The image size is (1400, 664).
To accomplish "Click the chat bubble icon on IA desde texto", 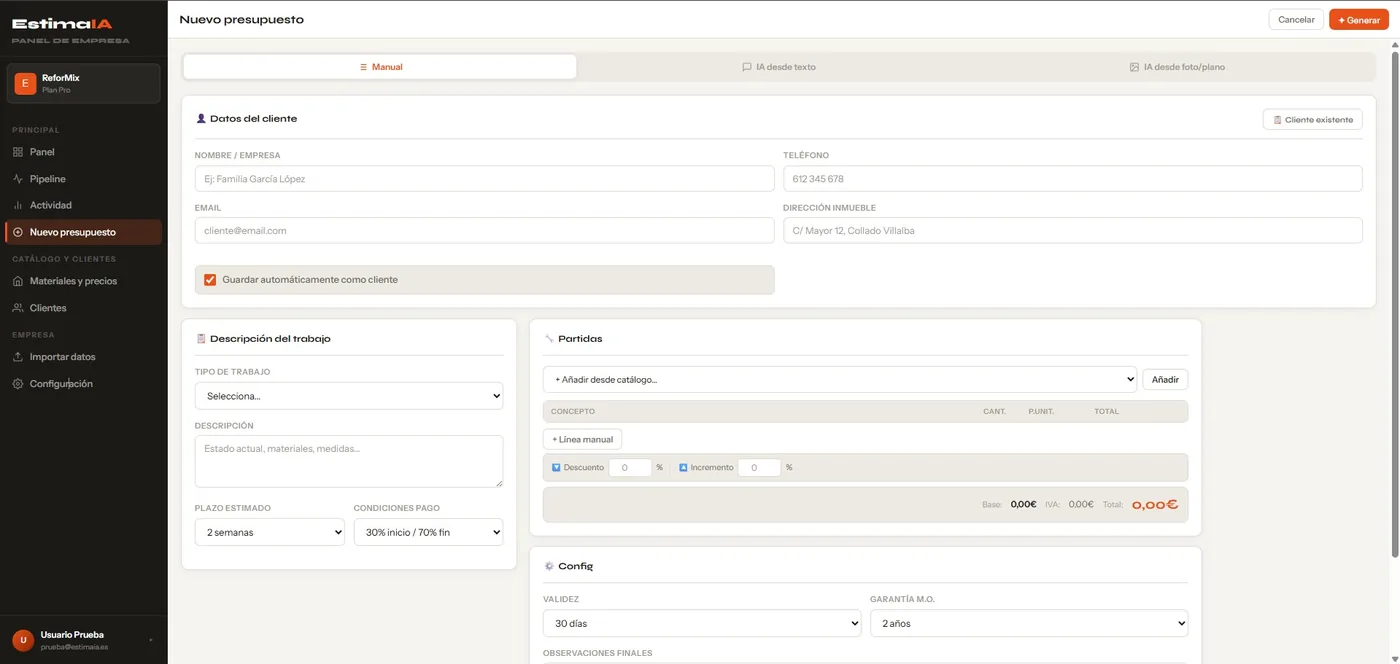I will tap(747, 67).
